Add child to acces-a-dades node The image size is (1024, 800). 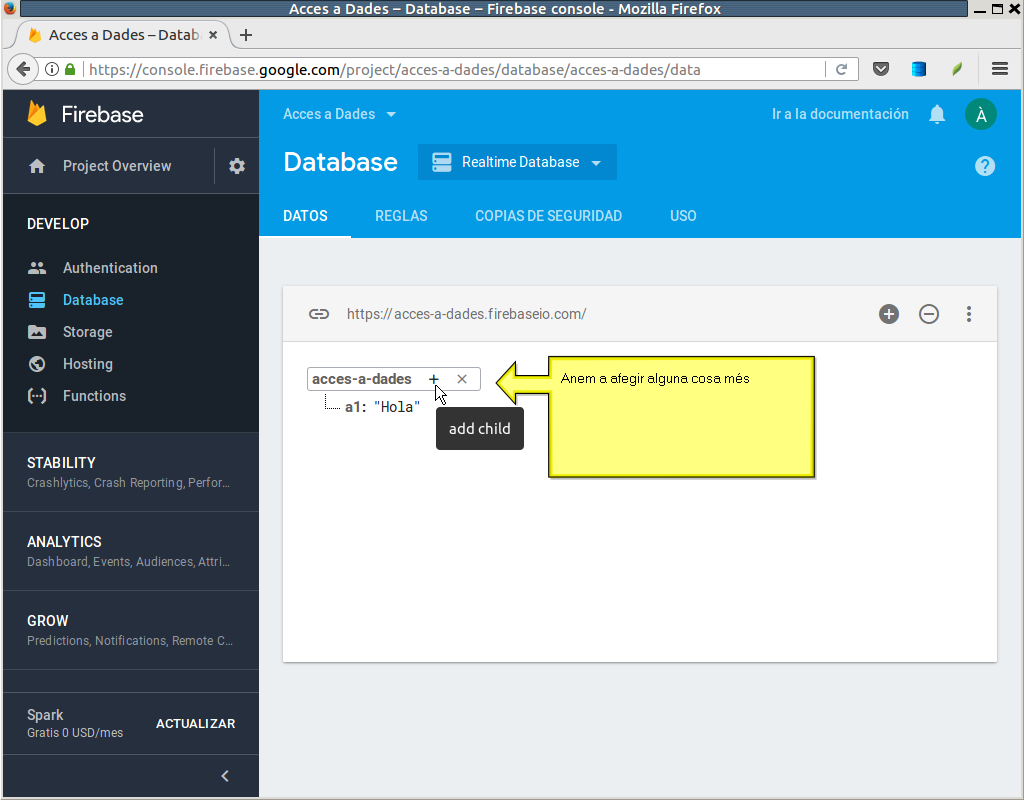pos(434,379)
